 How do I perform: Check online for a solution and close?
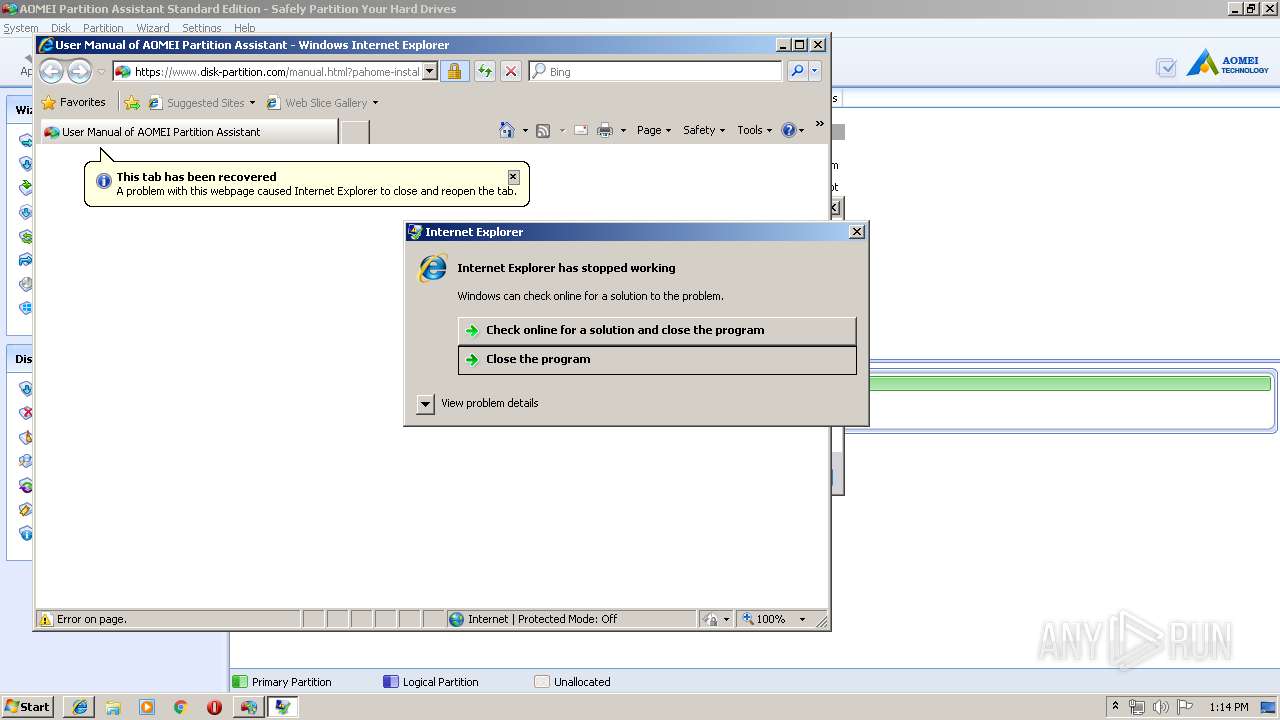coord(657,330)
